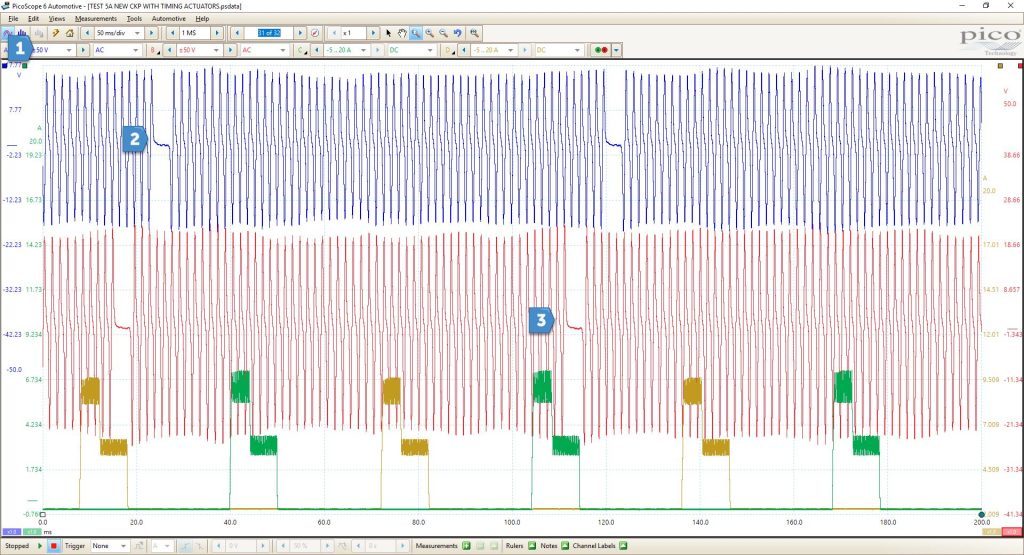Toggle the Notes panel
This screenshot has height=555, width=1024.
565,546
